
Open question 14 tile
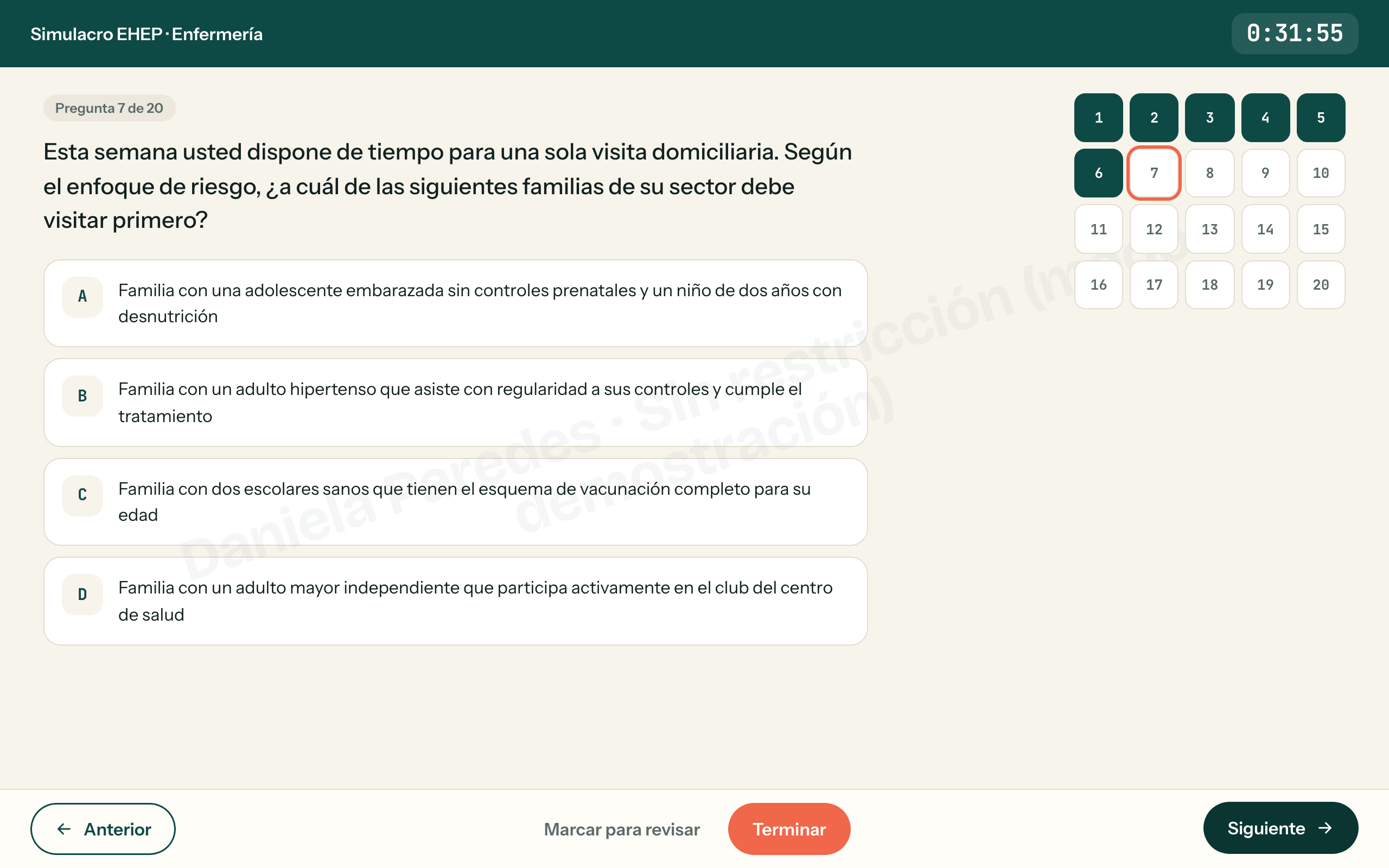click(x=1265, y=229)
